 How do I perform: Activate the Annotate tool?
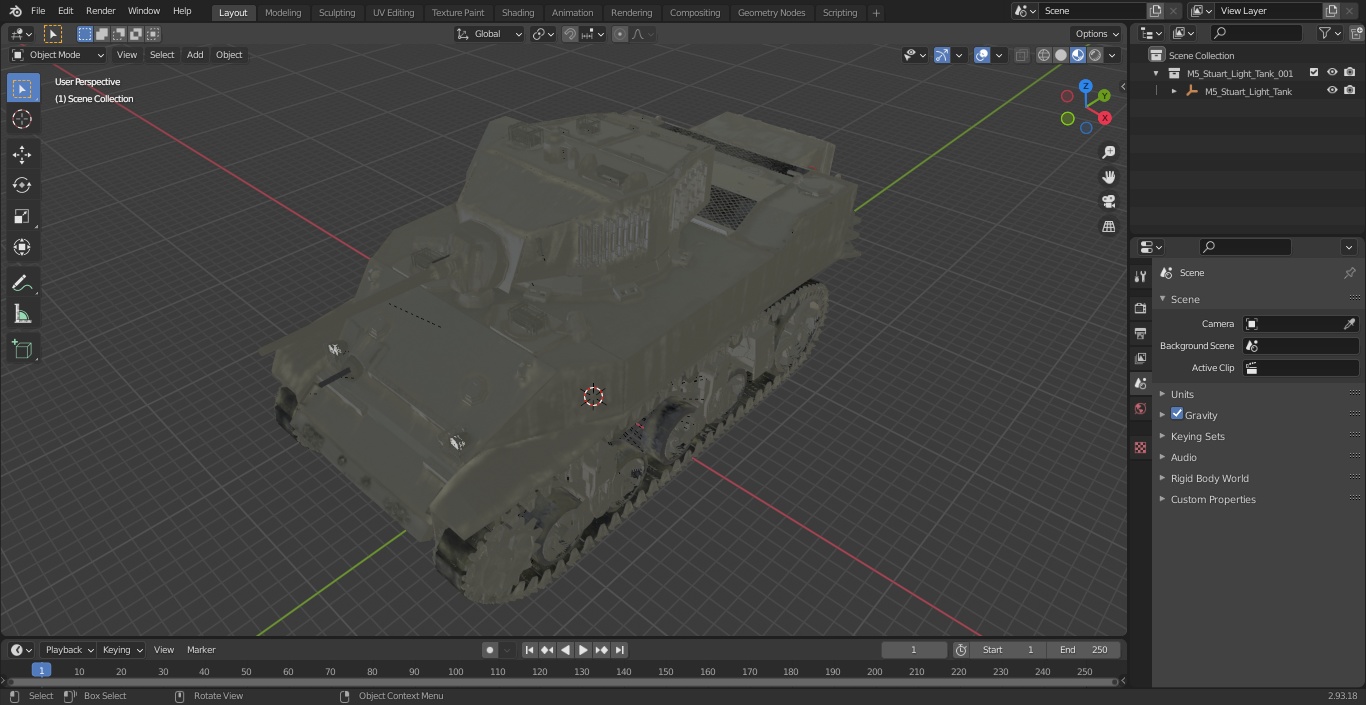click(22, 283)
